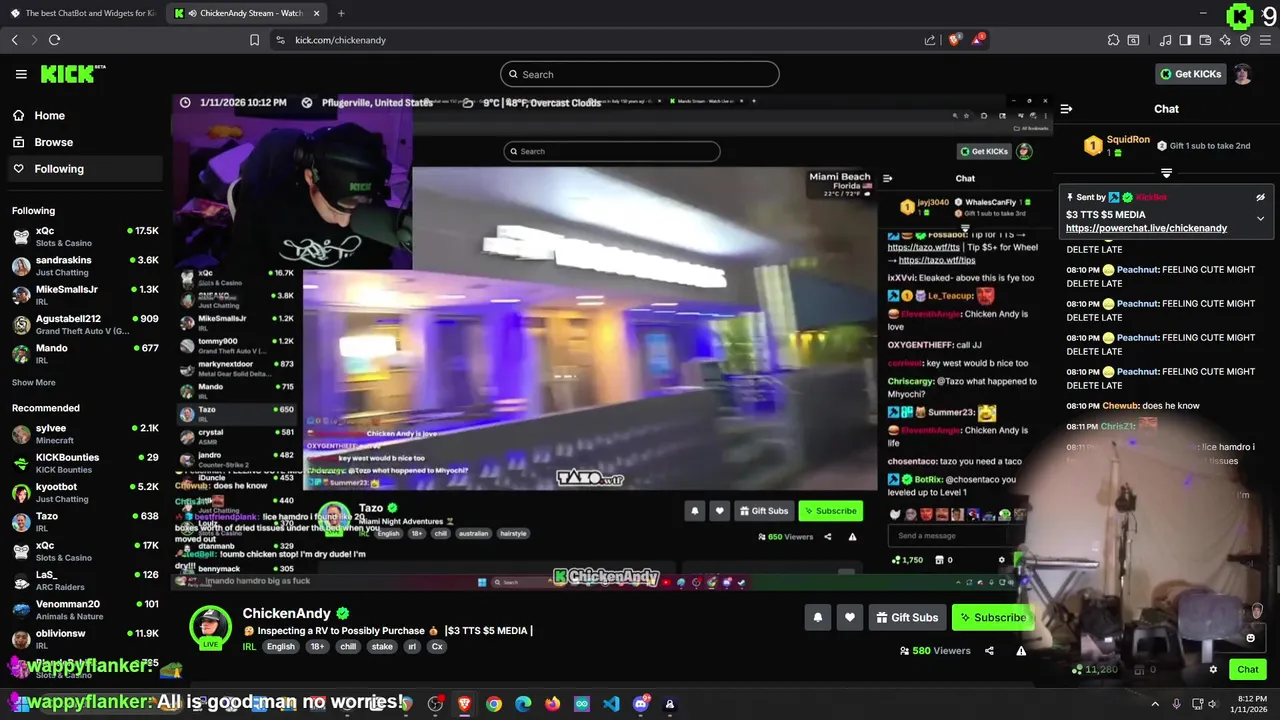Reload the page
The height and width of the screenshot is (720, 1280).
pyautogui.click(x=54, y=40)
